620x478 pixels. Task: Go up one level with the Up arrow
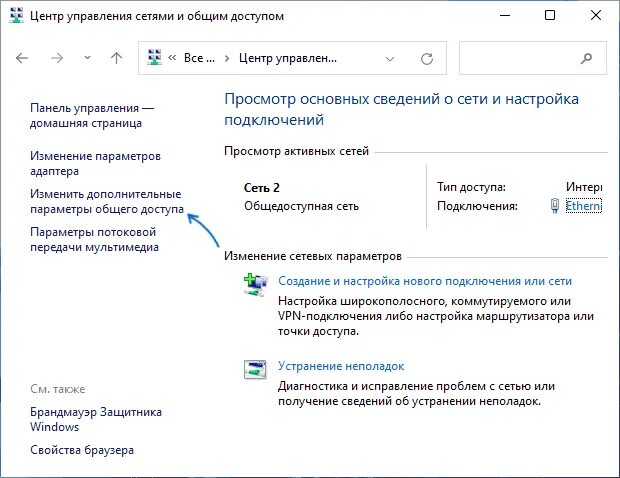coord(116,59)
